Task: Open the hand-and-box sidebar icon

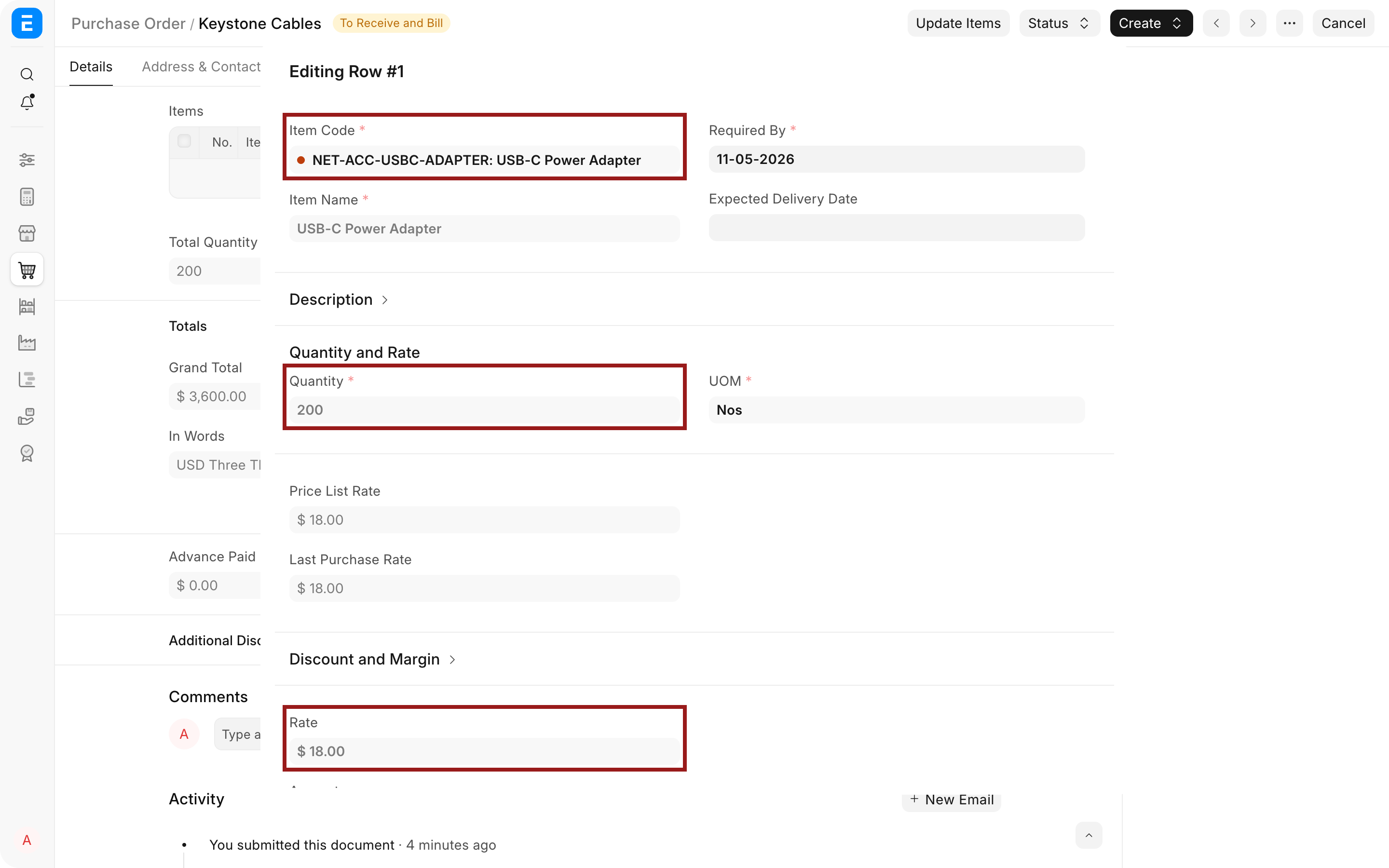Action: 27,416
